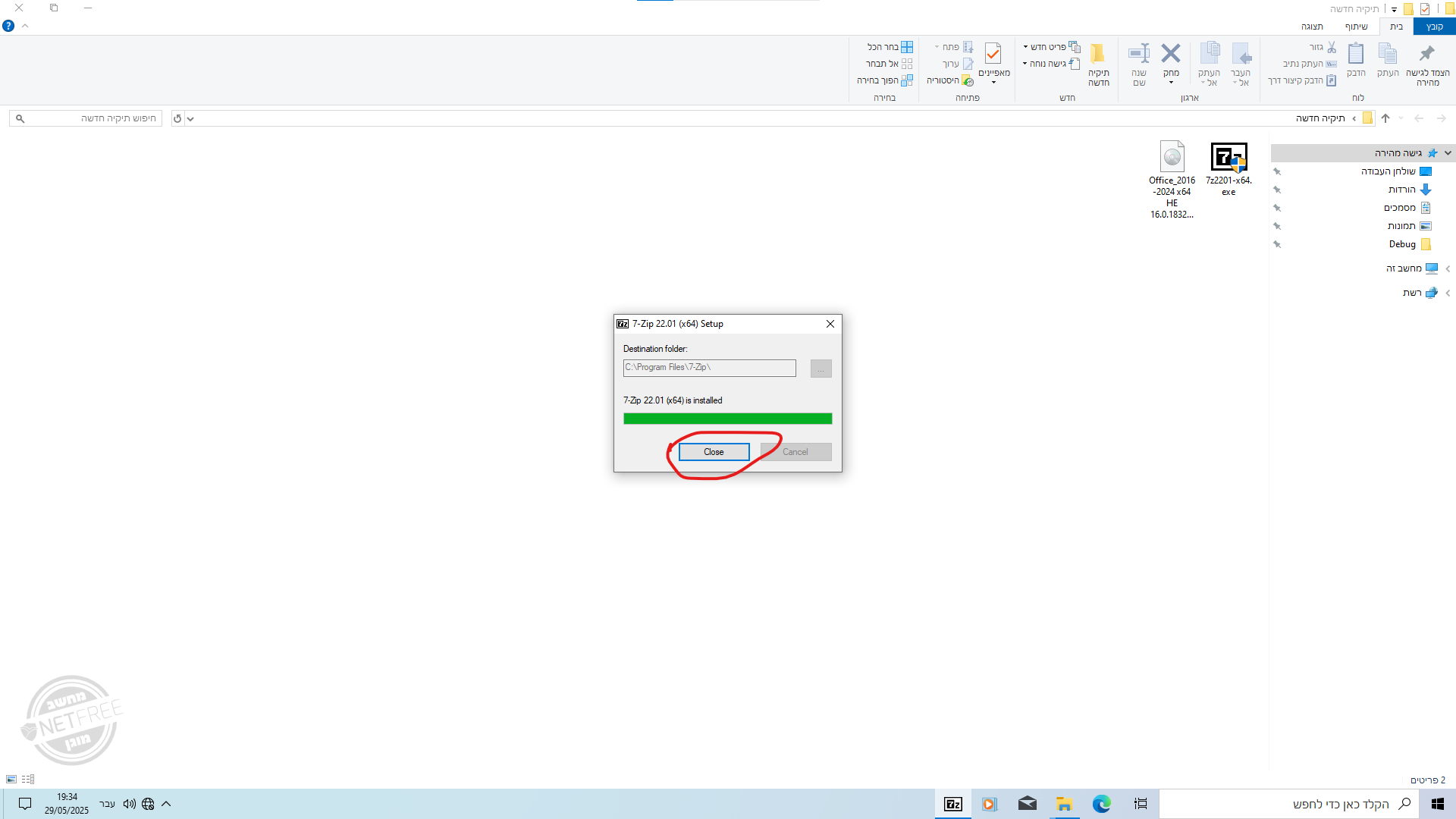1456x819 pixels.
Task: Open Microsoft Edge from the taskbar
Action: point(1101,804)
